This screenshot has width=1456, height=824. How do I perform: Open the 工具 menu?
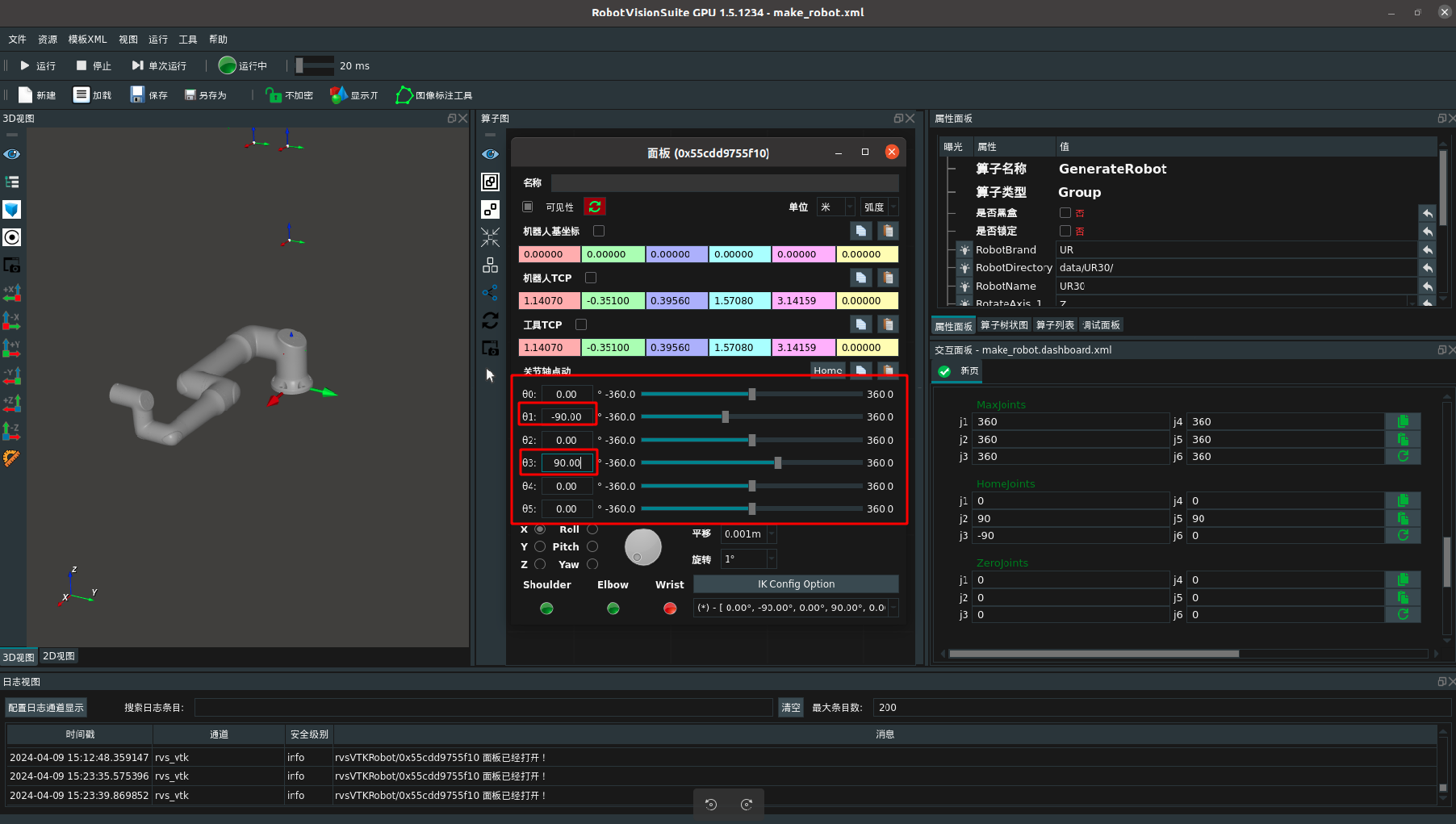tap(188, 39)
